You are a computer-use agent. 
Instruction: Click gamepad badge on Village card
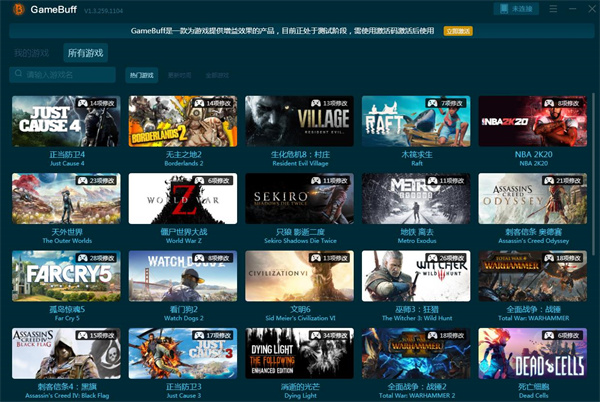coord(329,103)
